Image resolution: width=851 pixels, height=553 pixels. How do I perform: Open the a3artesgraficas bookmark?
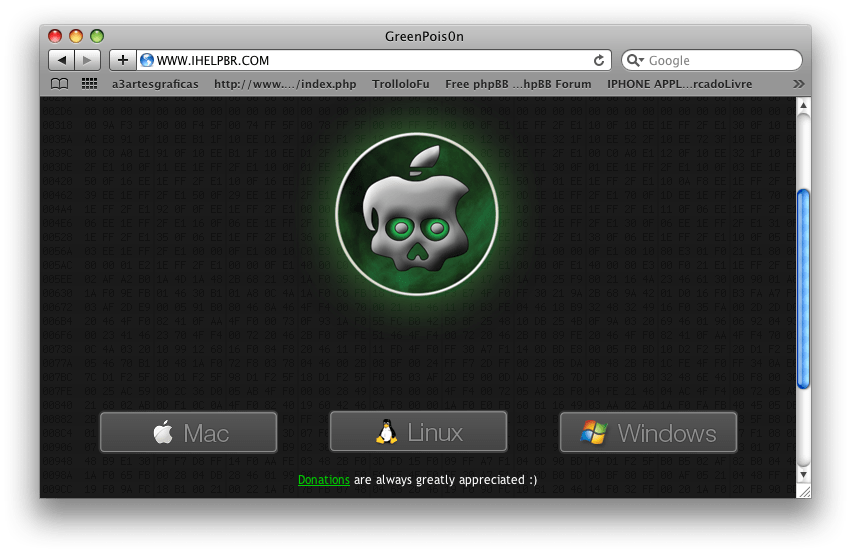[x=155, y=84]
